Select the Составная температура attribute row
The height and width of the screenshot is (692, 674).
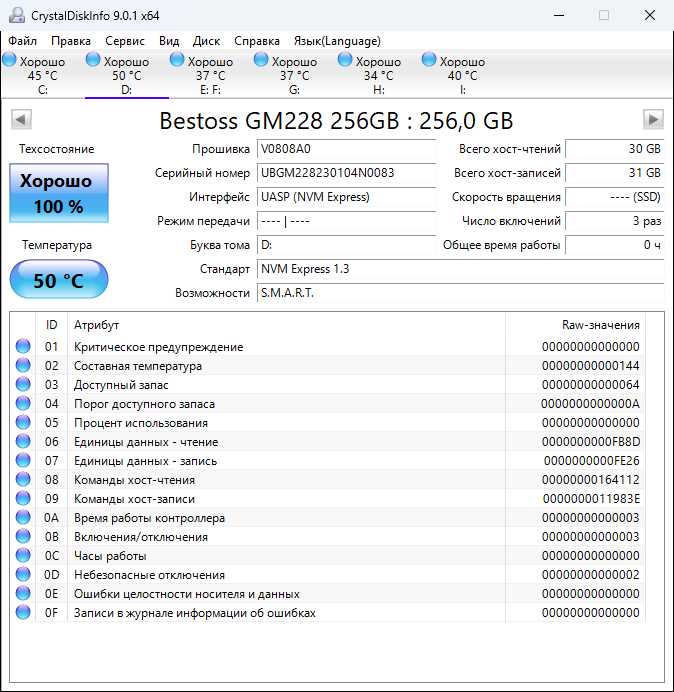click(x=138, y=366)
